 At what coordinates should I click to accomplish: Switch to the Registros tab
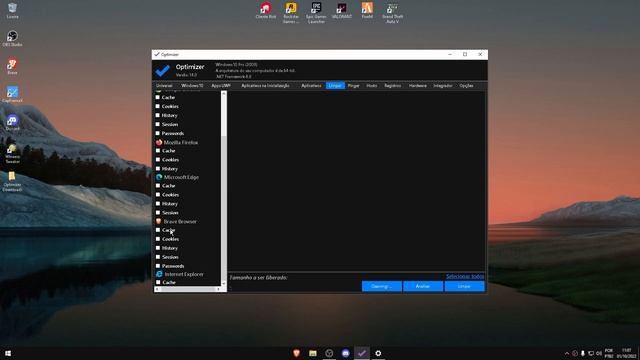[x=393, y=86]
